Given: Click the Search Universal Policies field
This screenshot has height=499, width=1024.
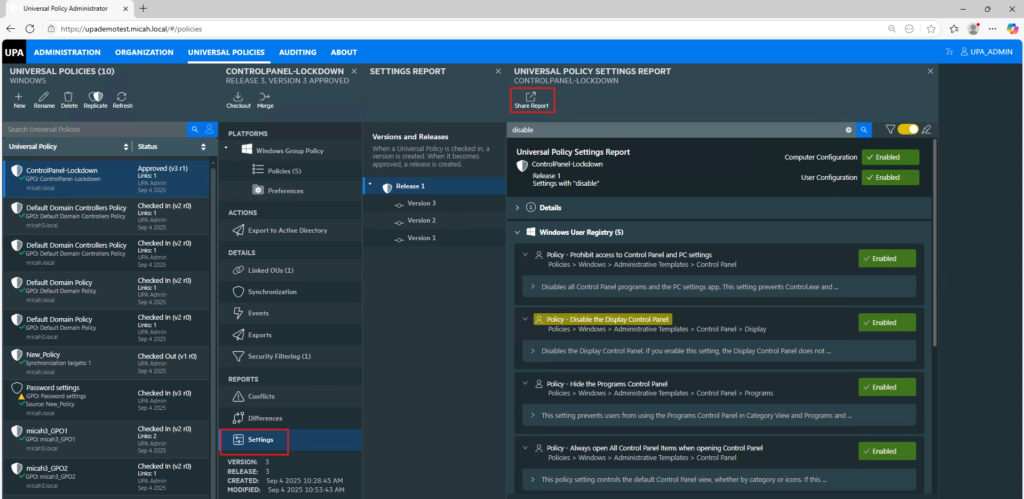Looking at the screenshot, I should (x=95, y=130).
